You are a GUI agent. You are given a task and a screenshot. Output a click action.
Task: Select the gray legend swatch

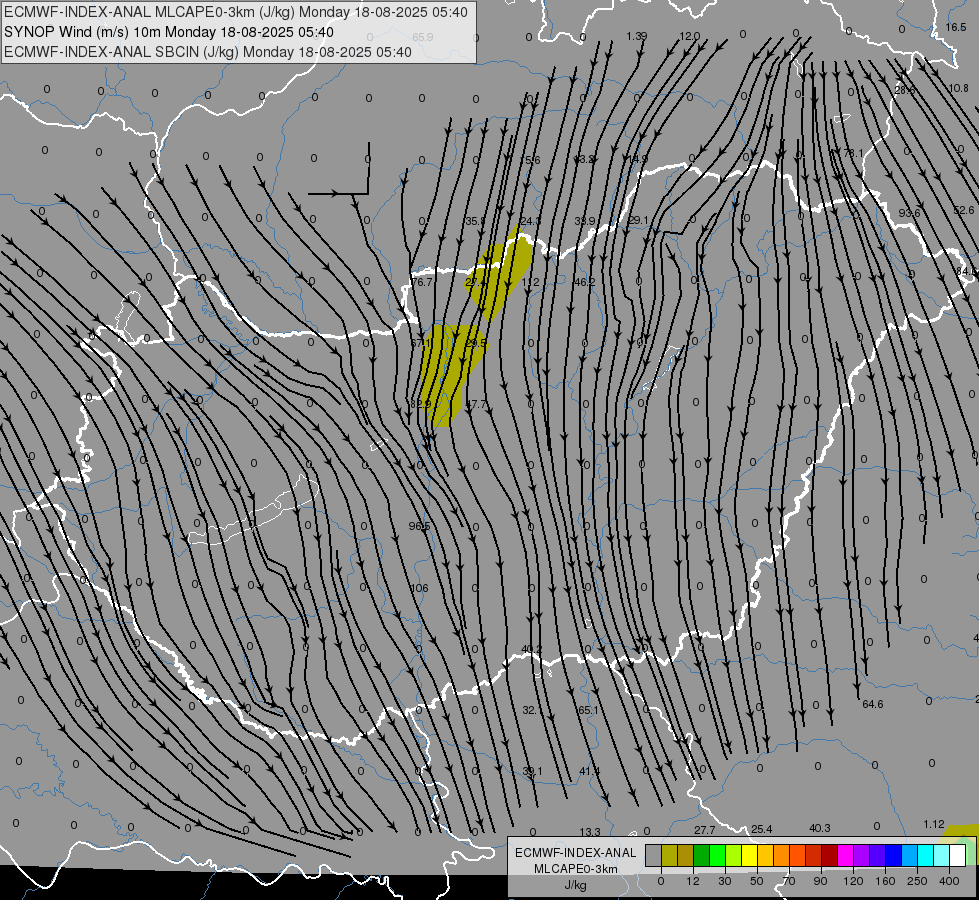coord(654,855)
